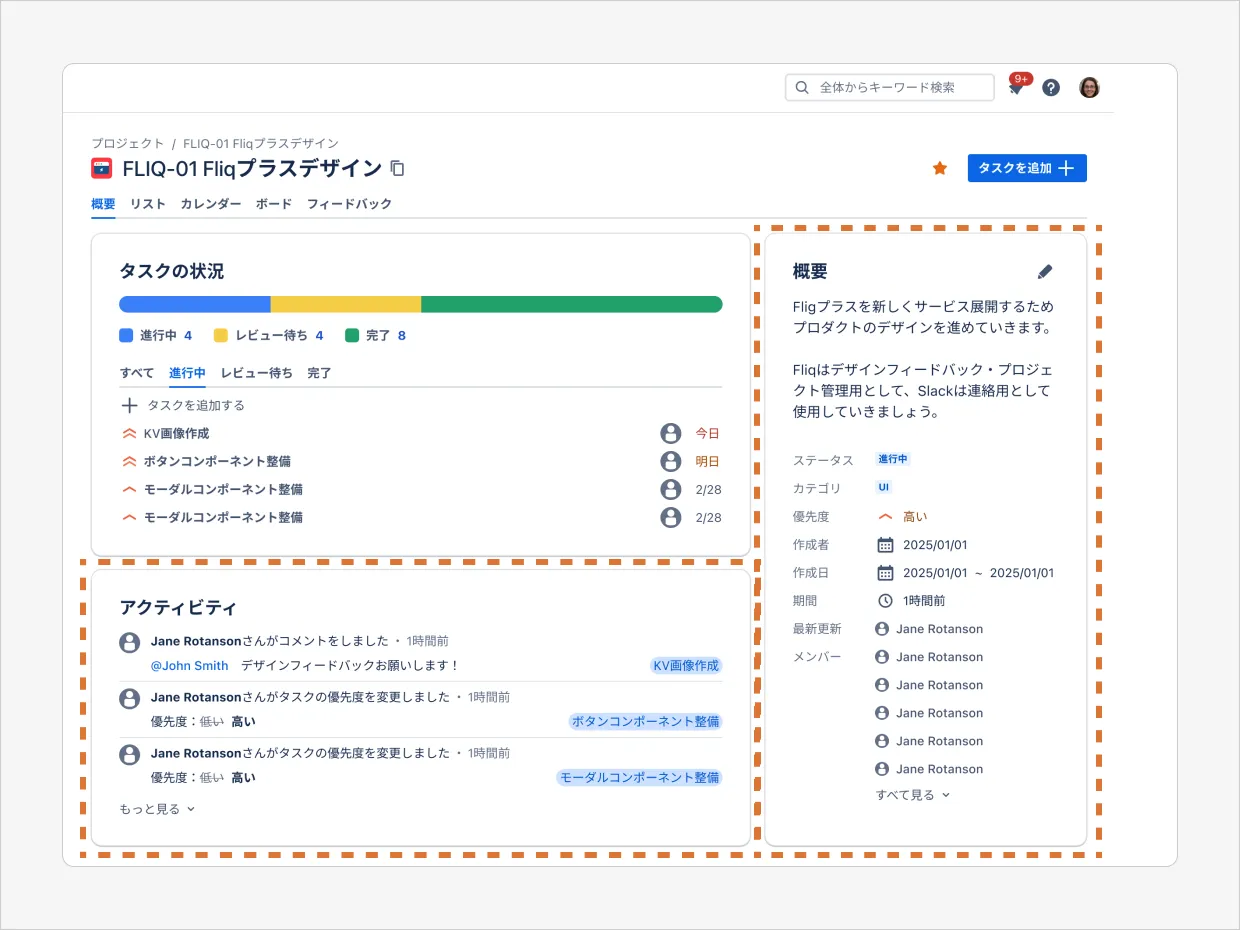The image size is (1240, 930).
Task: Click the calendar icon in the 作成者 row
Action: [x=885, y=545]
